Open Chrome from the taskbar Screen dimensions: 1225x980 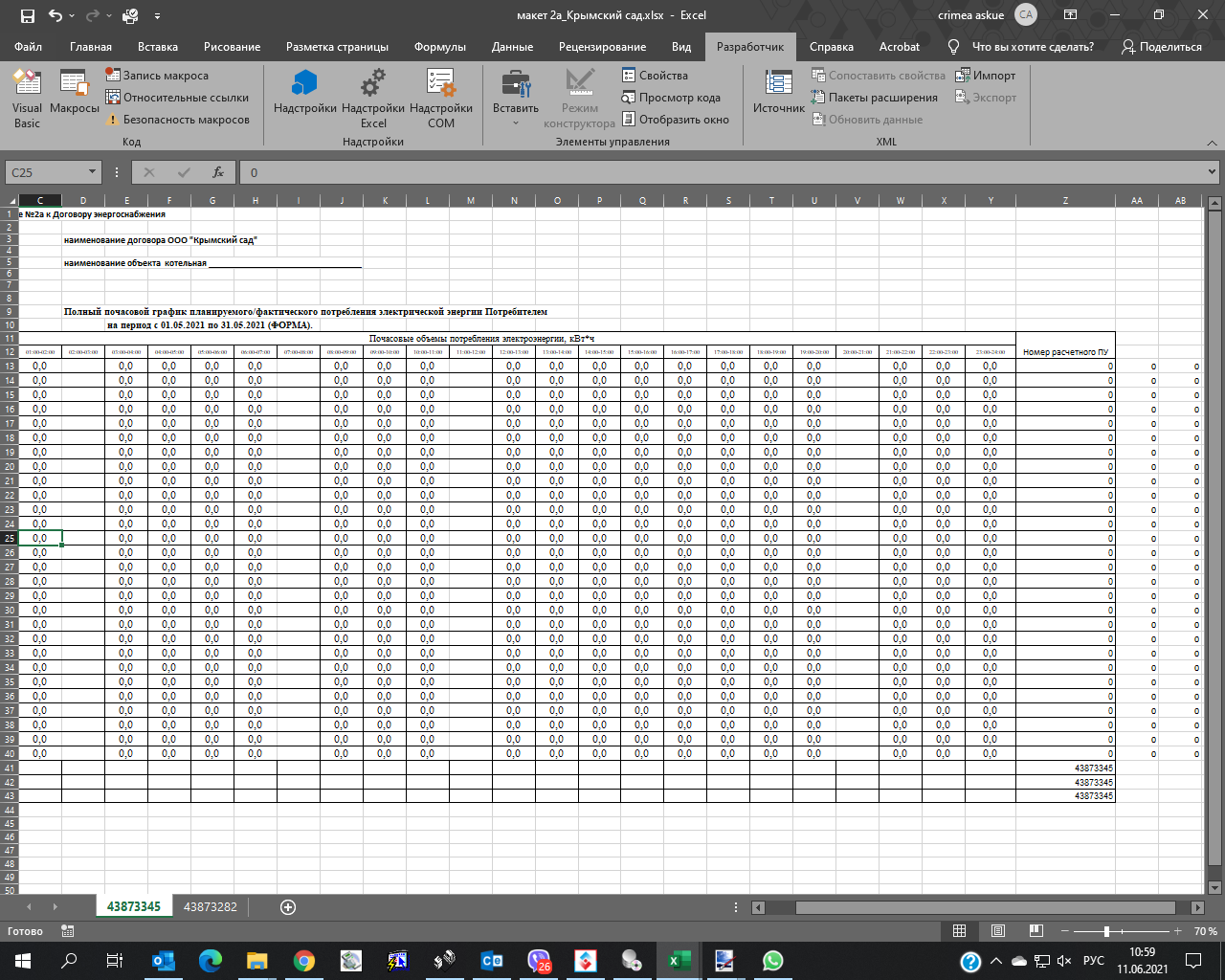click(304, 961)
